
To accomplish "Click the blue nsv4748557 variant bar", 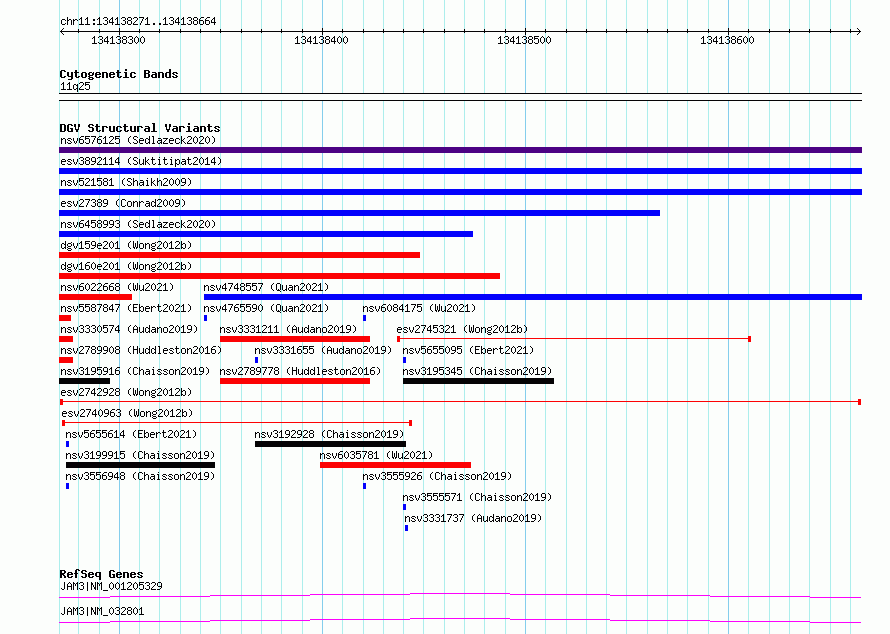I will point(533,297).
